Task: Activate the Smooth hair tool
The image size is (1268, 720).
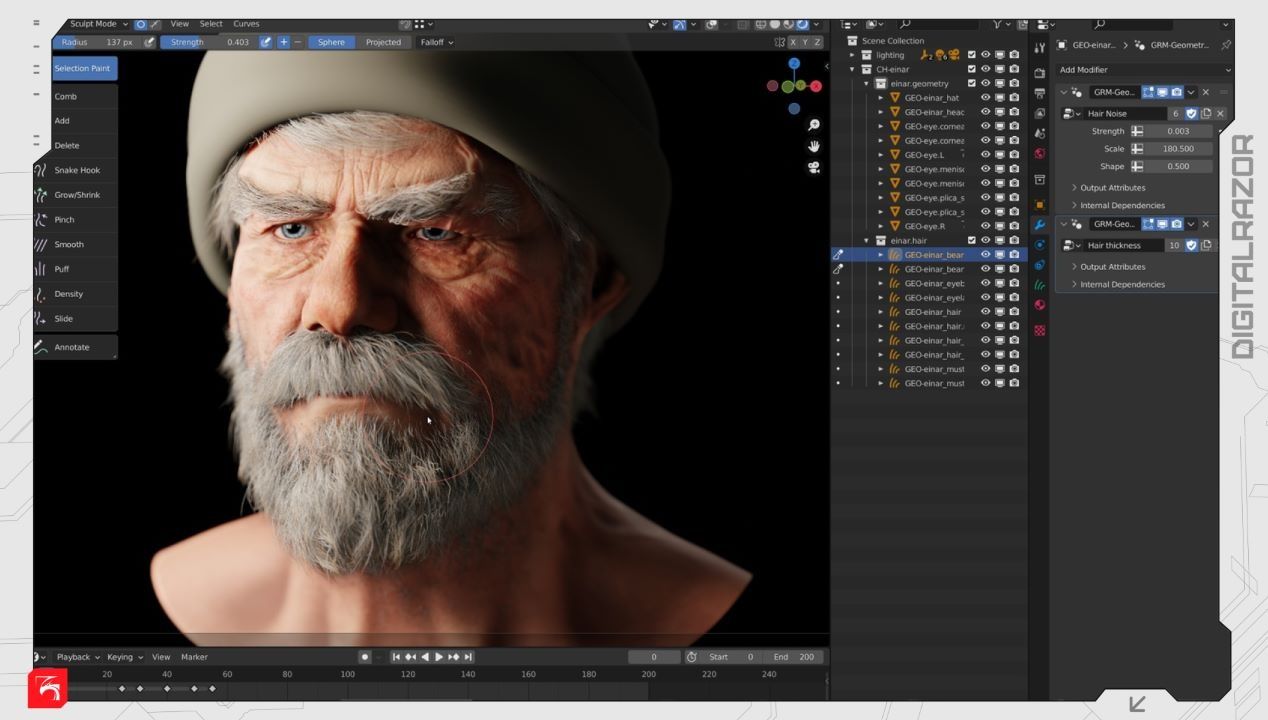Action: pos(68,245)
